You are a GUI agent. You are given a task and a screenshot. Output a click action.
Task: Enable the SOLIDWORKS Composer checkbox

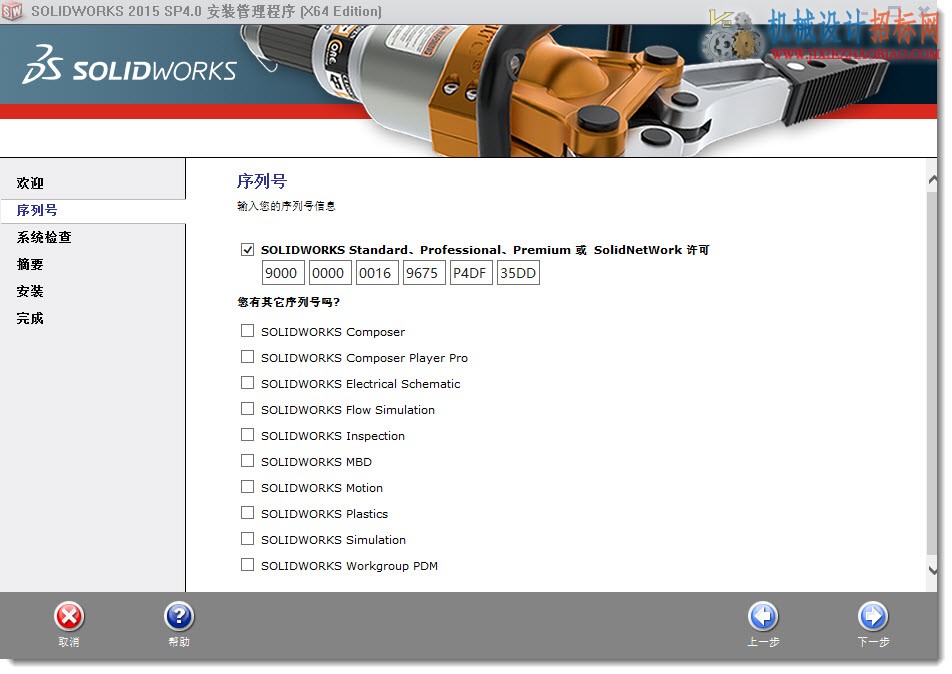(x=247, y=331)
